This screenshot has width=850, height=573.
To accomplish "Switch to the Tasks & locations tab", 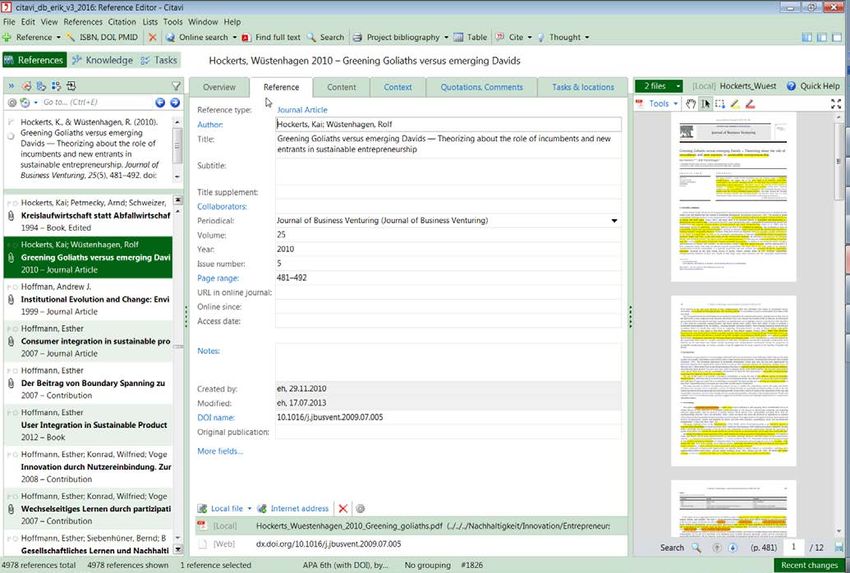I will [583, 87].
